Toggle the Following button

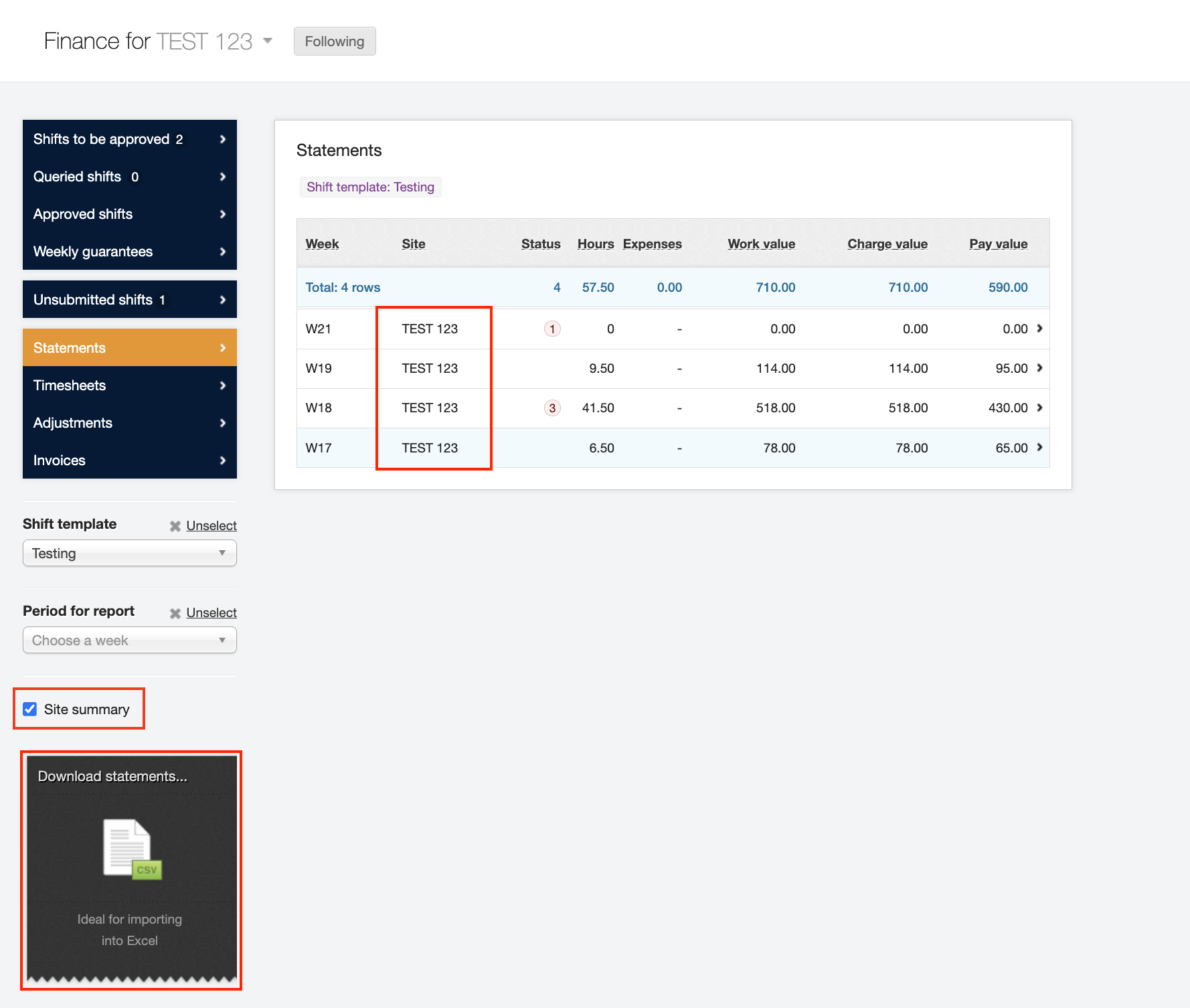[x=334, y=41]
